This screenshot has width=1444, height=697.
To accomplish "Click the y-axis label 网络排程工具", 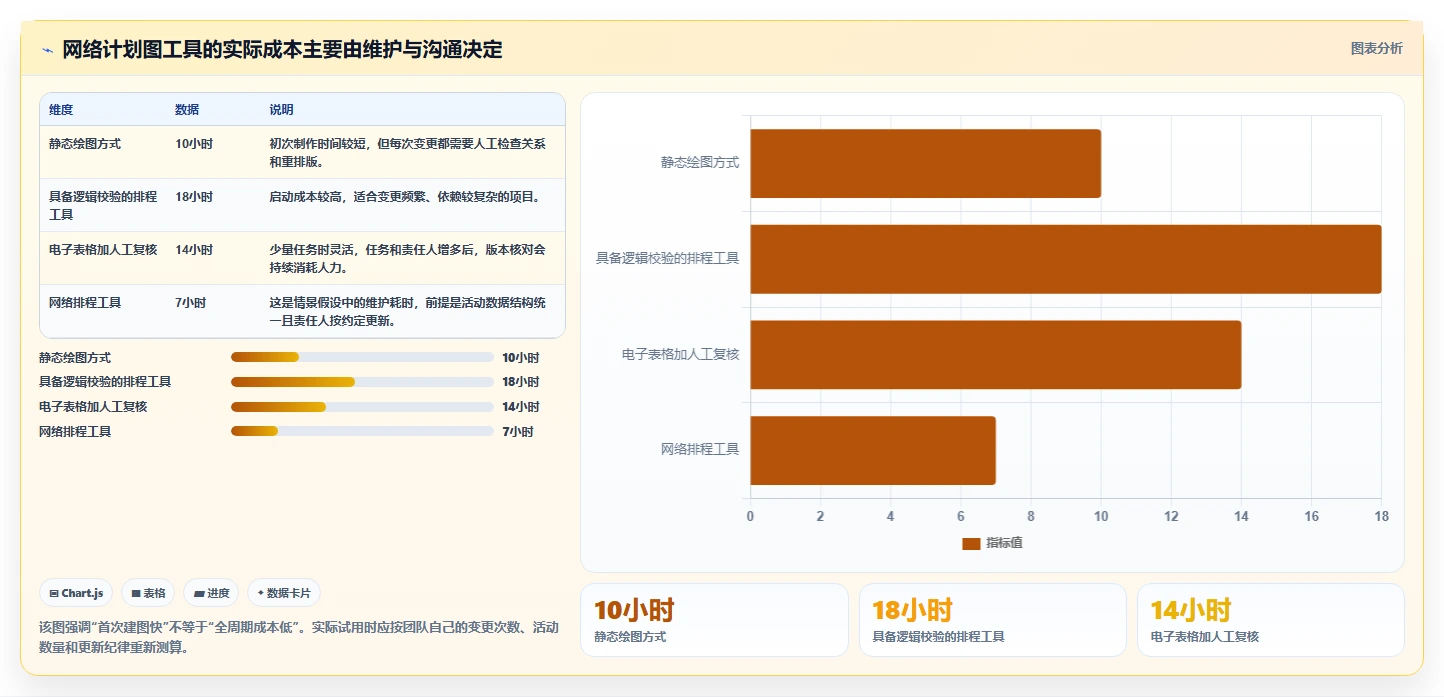I will click(x=700, y=450).
